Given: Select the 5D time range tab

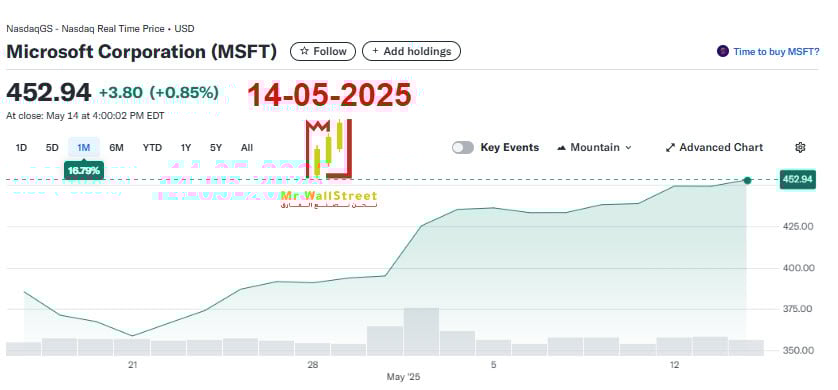Looking at the screenshot, I should (x=52, y=148).
